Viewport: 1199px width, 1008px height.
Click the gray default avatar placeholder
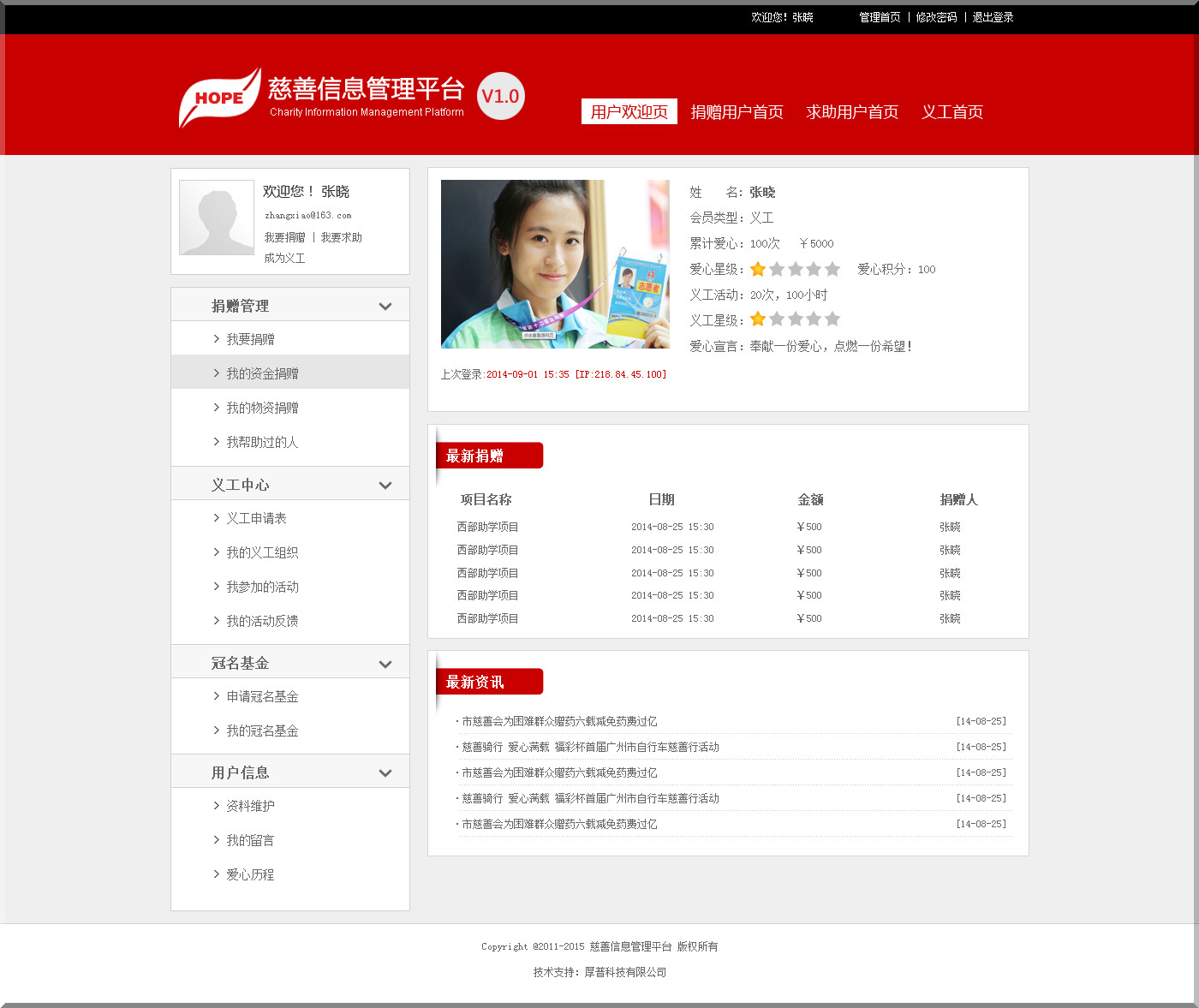click(x=217, y=218)
